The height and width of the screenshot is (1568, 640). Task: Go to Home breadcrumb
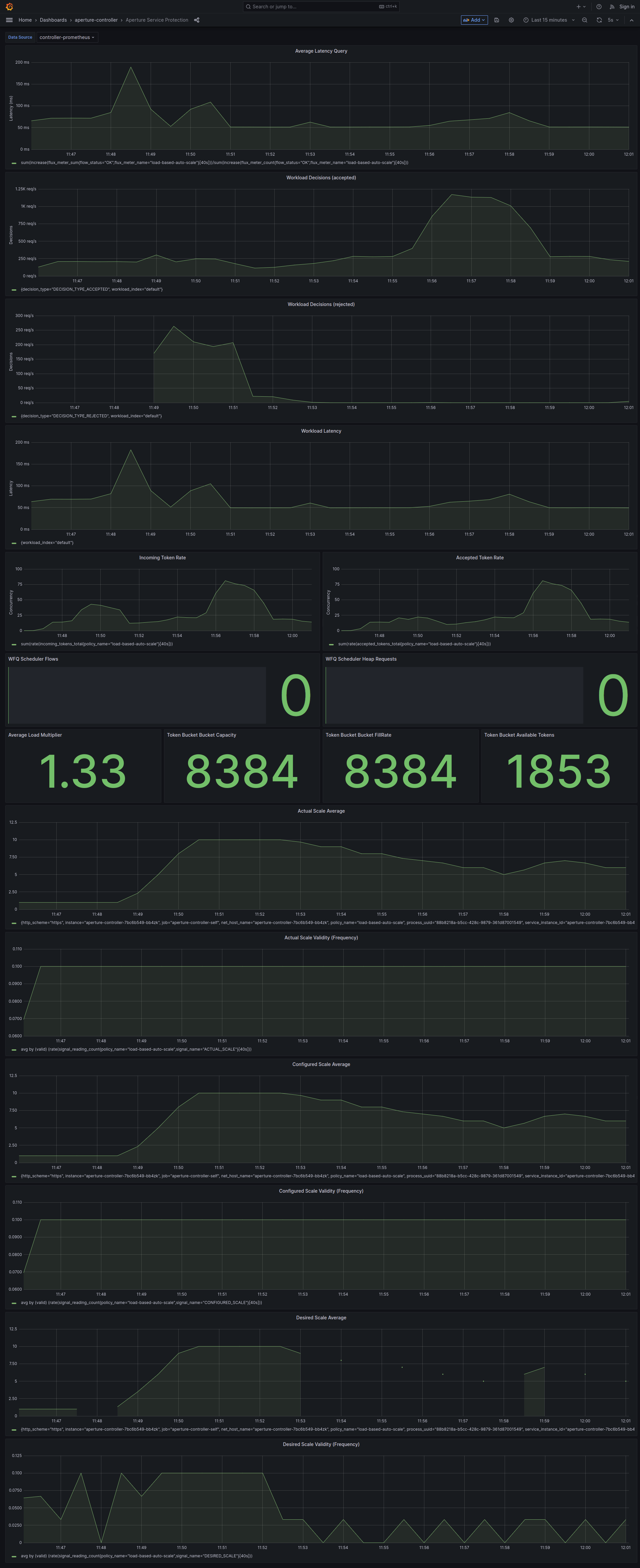[25, 20]
